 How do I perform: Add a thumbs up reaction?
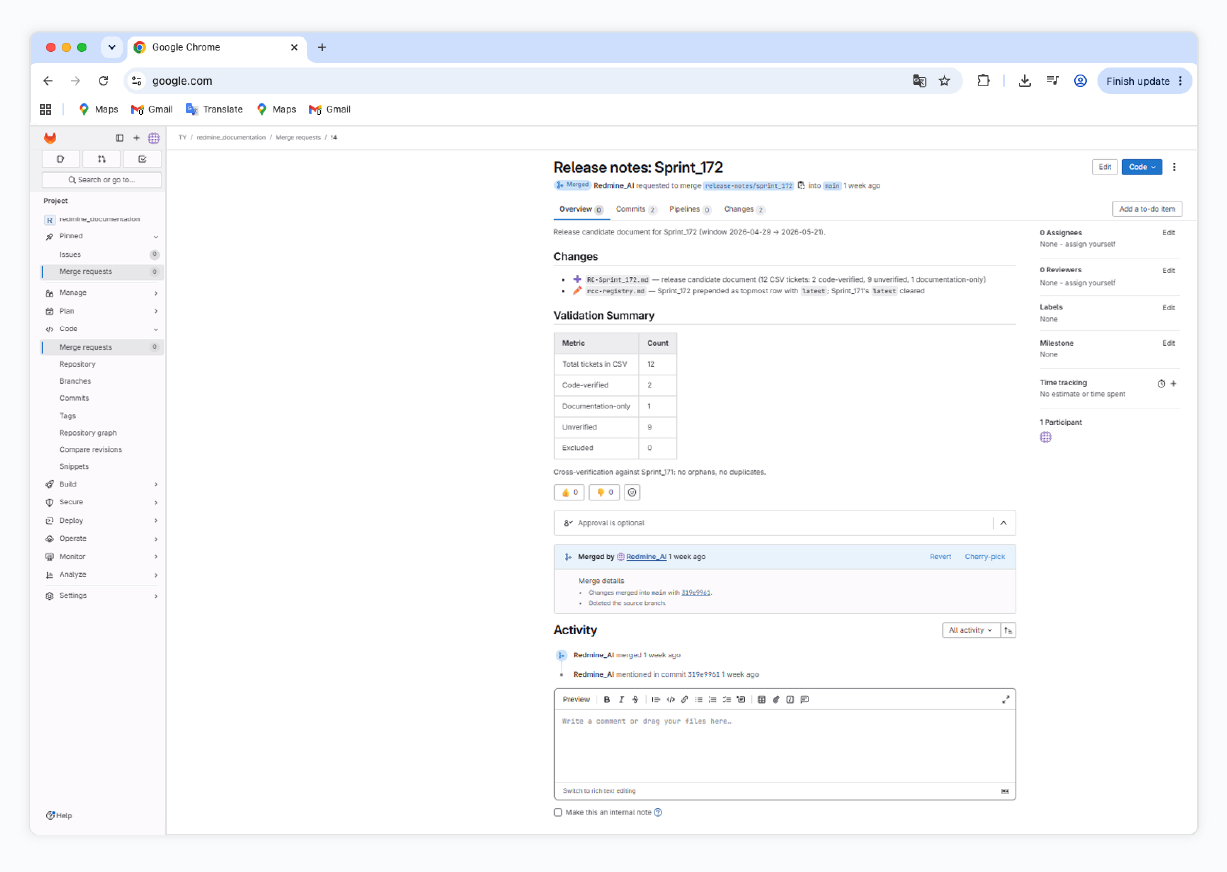(x=569, y=492)
